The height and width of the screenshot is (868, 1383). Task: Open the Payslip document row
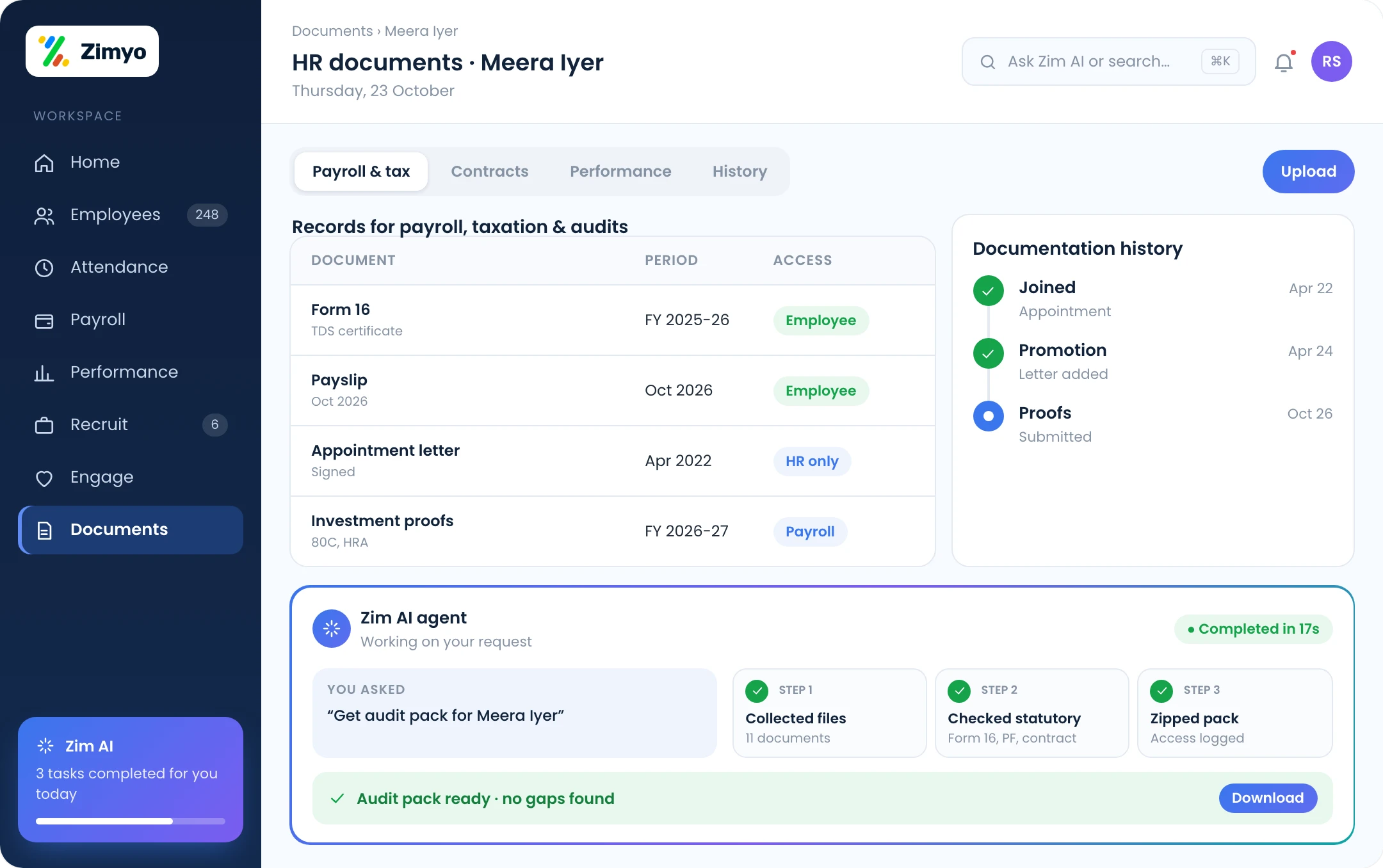(x=613, y=390)
